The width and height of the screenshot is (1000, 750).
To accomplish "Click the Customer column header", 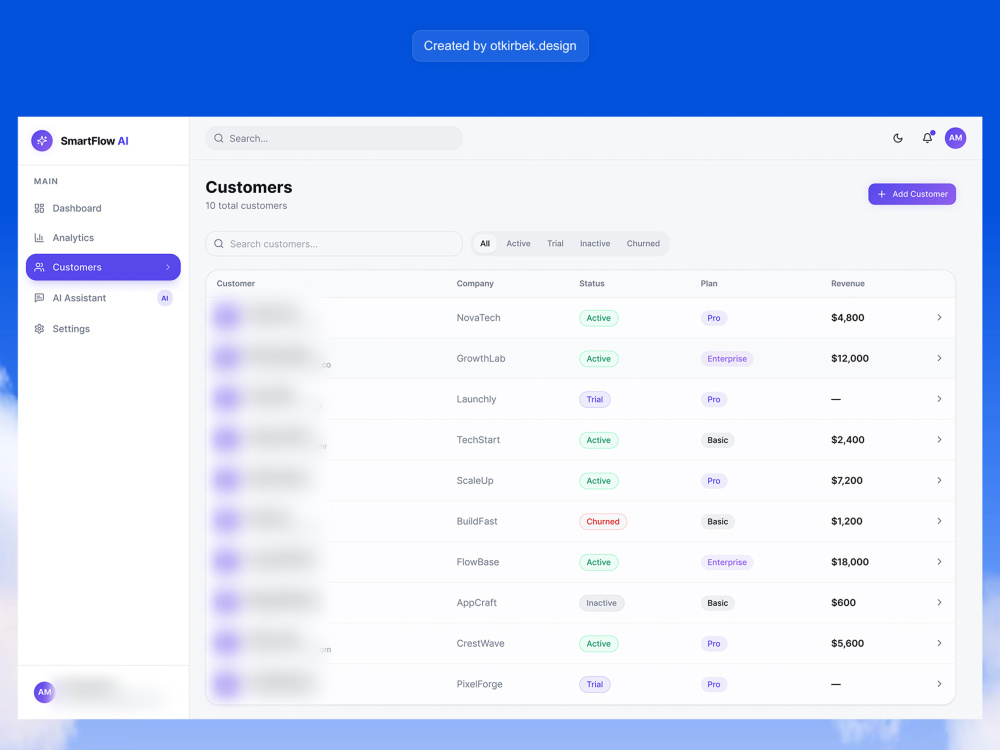I will [235, 284].
